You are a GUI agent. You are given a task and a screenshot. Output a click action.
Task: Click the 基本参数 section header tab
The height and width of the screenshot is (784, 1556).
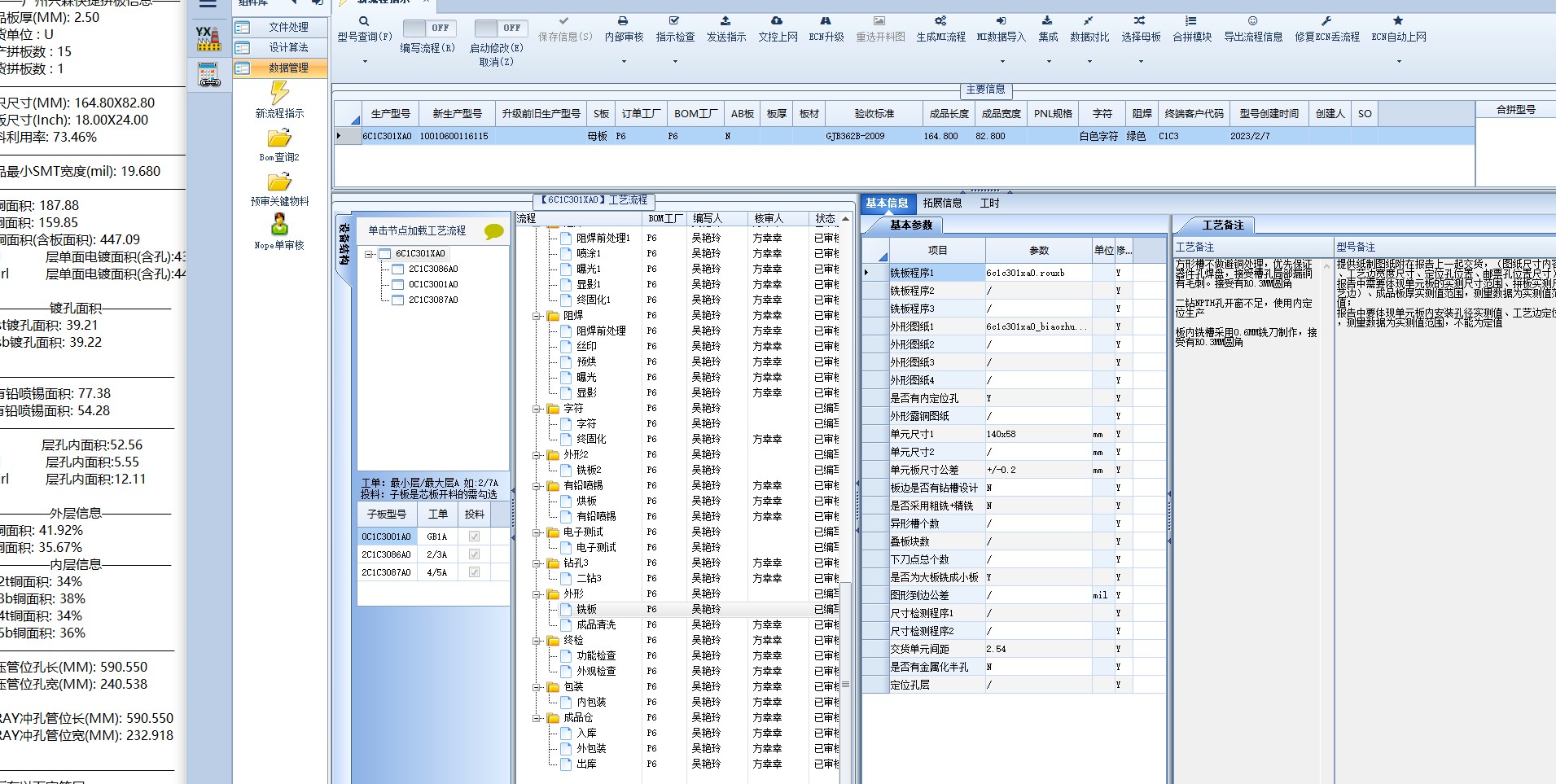tap(911, 225)
